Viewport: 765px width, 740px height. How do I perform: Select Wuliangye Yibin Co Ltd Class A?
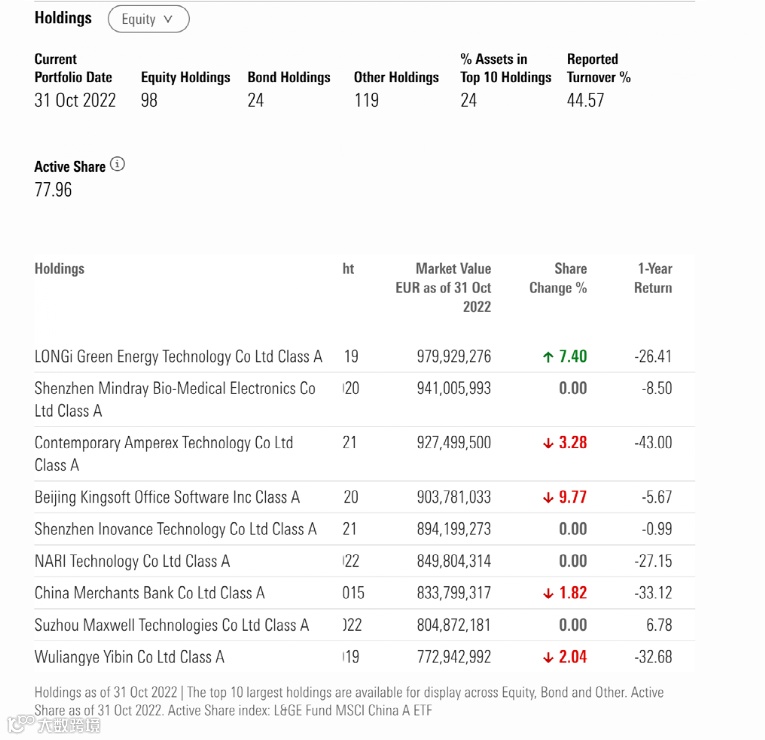[129, 657]
